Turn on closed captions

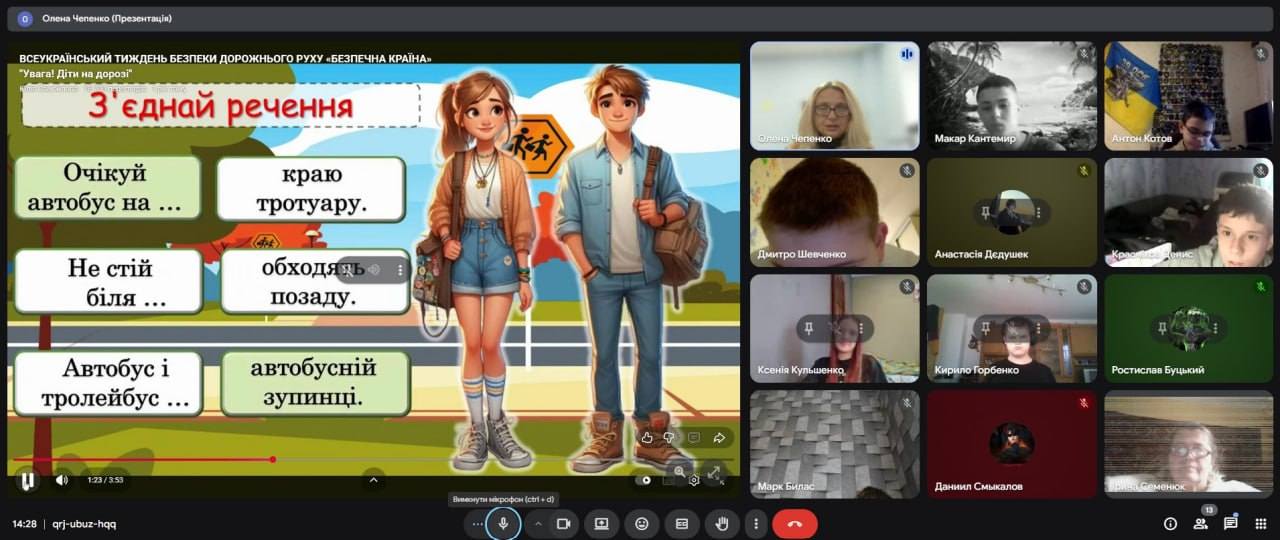pos(681,523)
